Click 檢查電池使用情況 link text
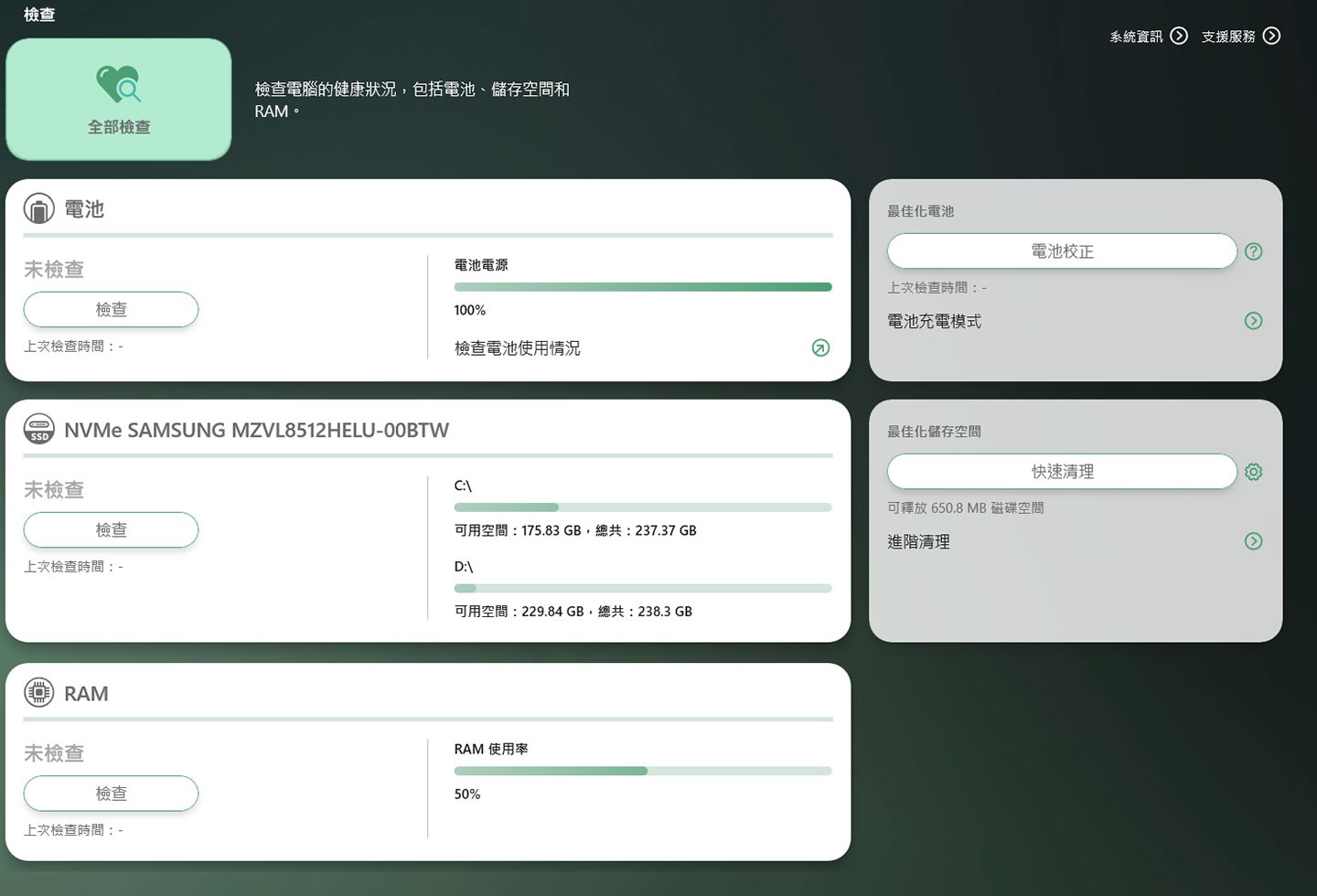This screenshot has width=1317, height=896. [517, 348]
